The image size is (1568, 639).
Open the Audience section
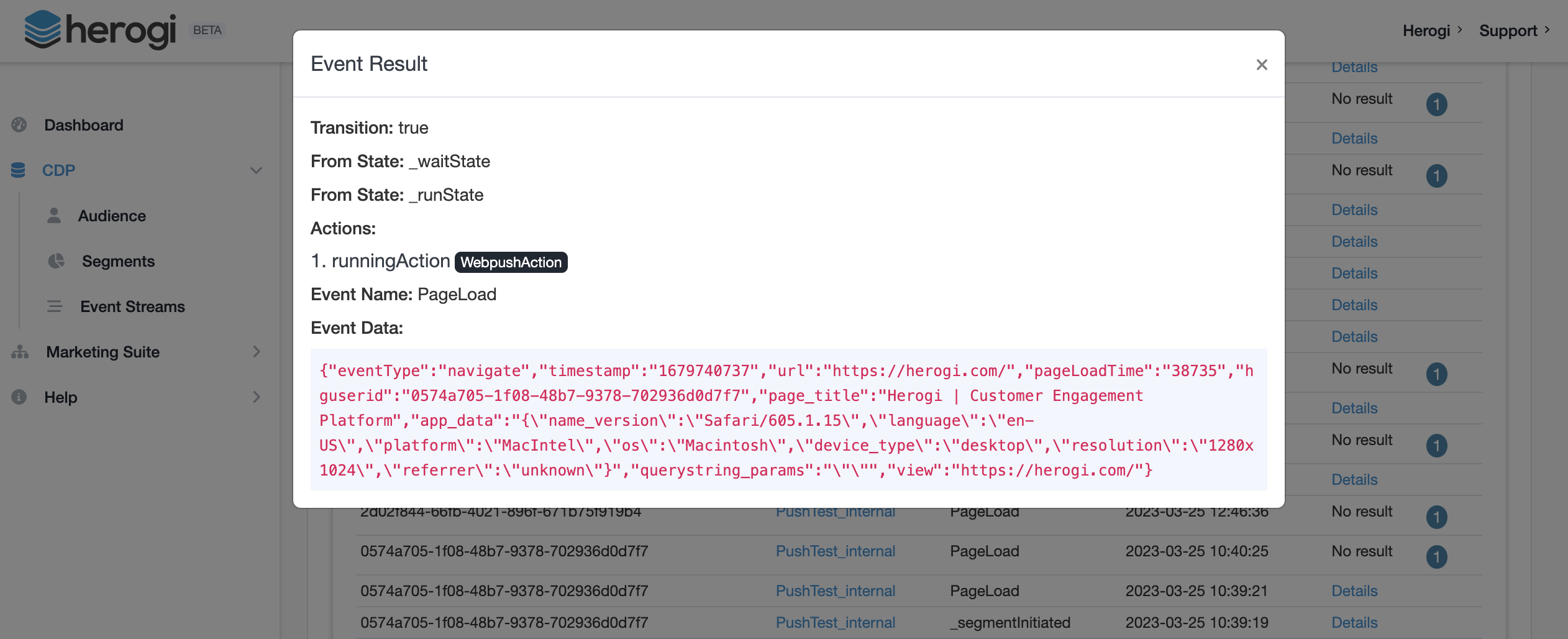112,216
